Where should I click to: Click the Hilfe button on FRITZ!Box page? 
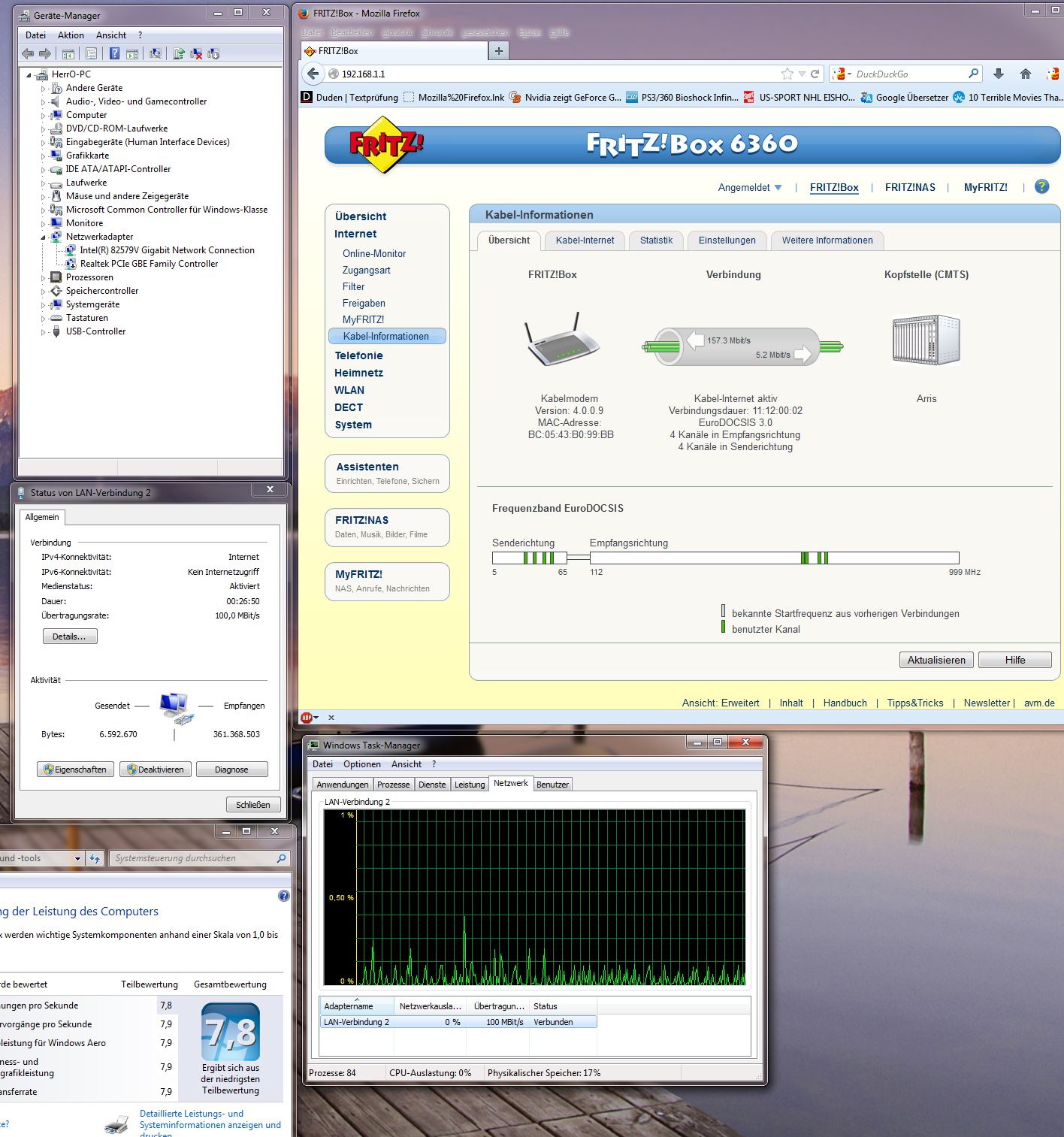[x=1015, y=660]
